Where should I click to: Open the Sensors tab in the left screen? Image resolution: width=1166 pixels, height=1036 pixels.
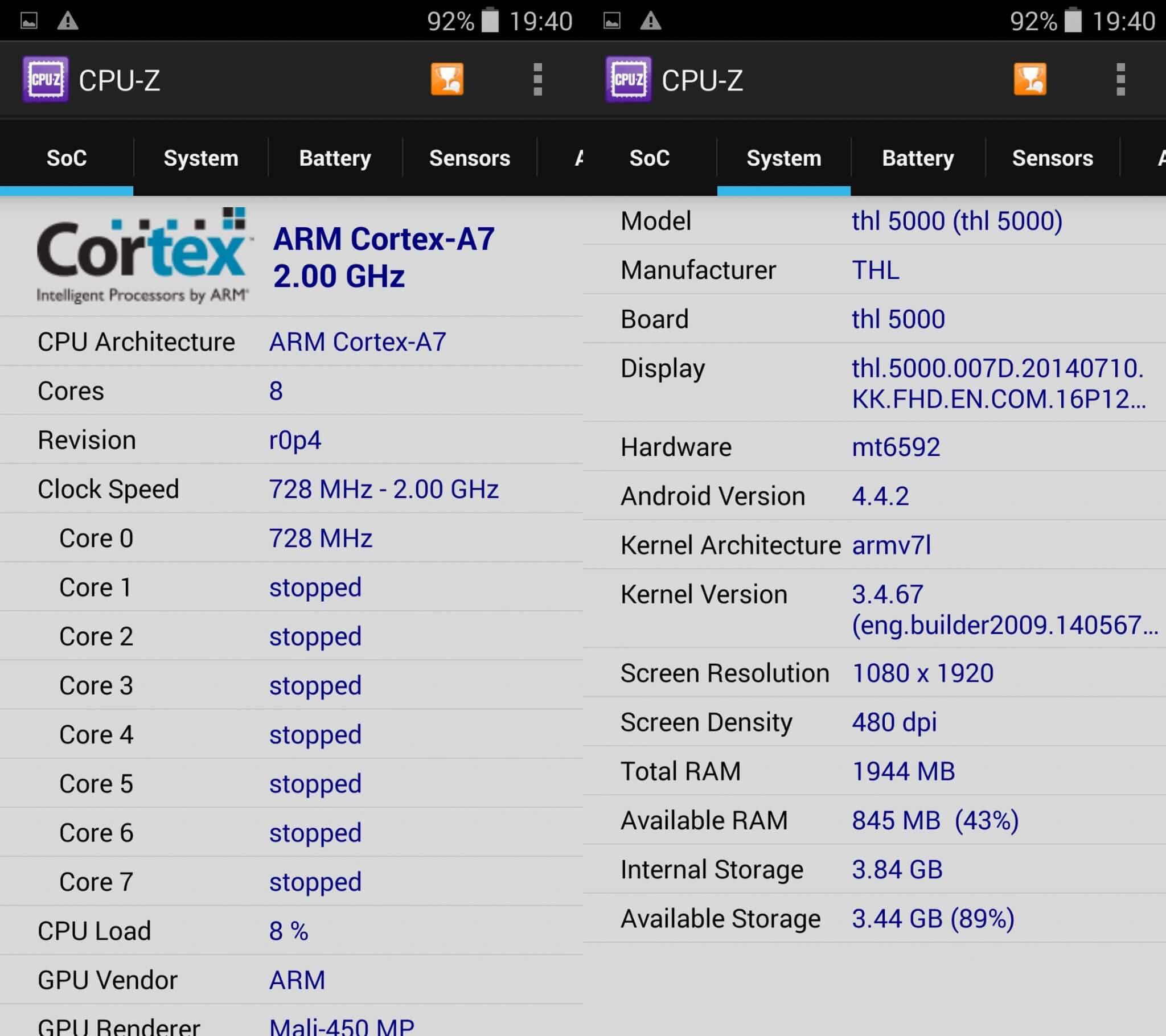(x=470, y=158)
